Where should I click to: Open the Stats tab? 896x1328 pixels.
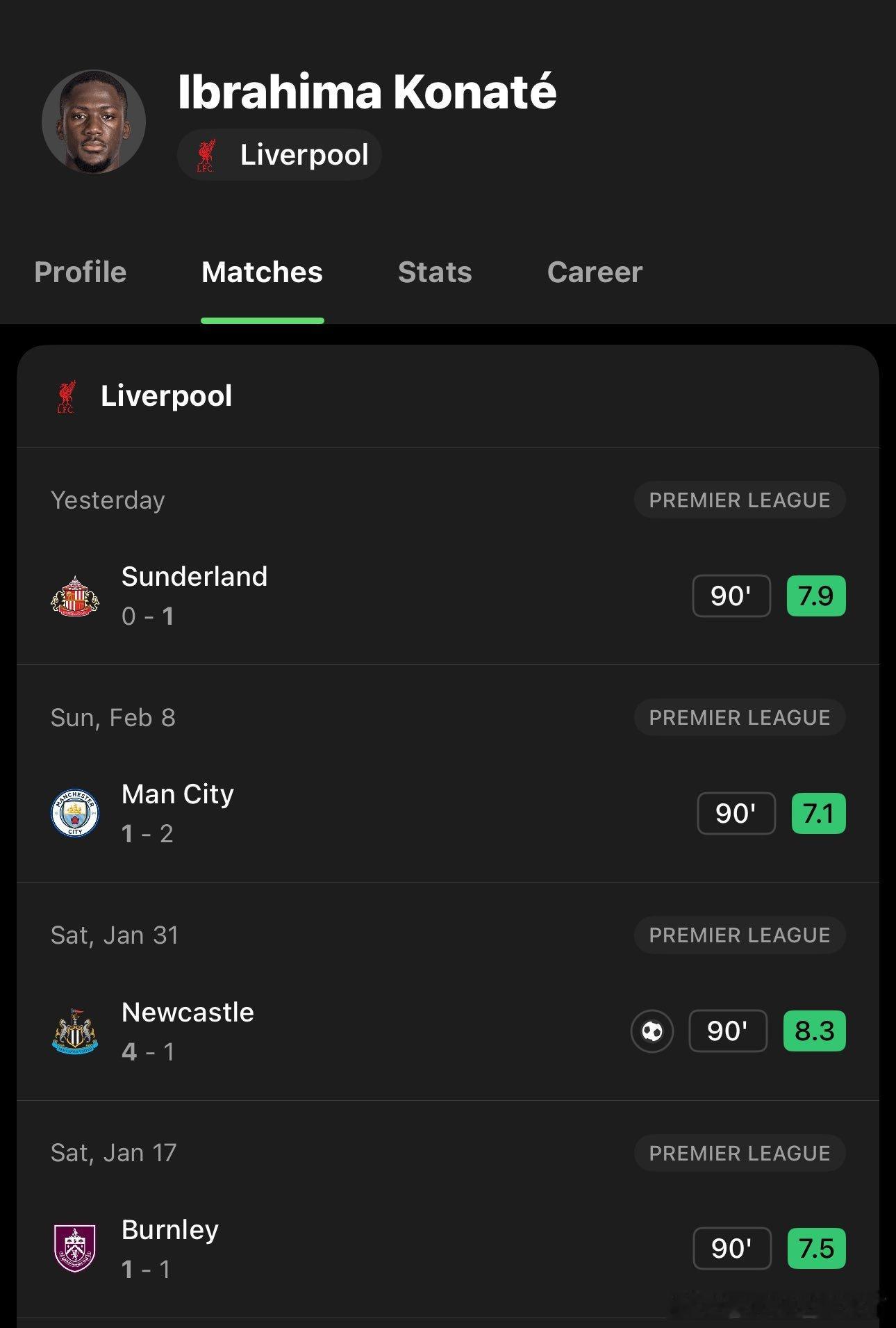pyautogui.click(x=435, y=272)
